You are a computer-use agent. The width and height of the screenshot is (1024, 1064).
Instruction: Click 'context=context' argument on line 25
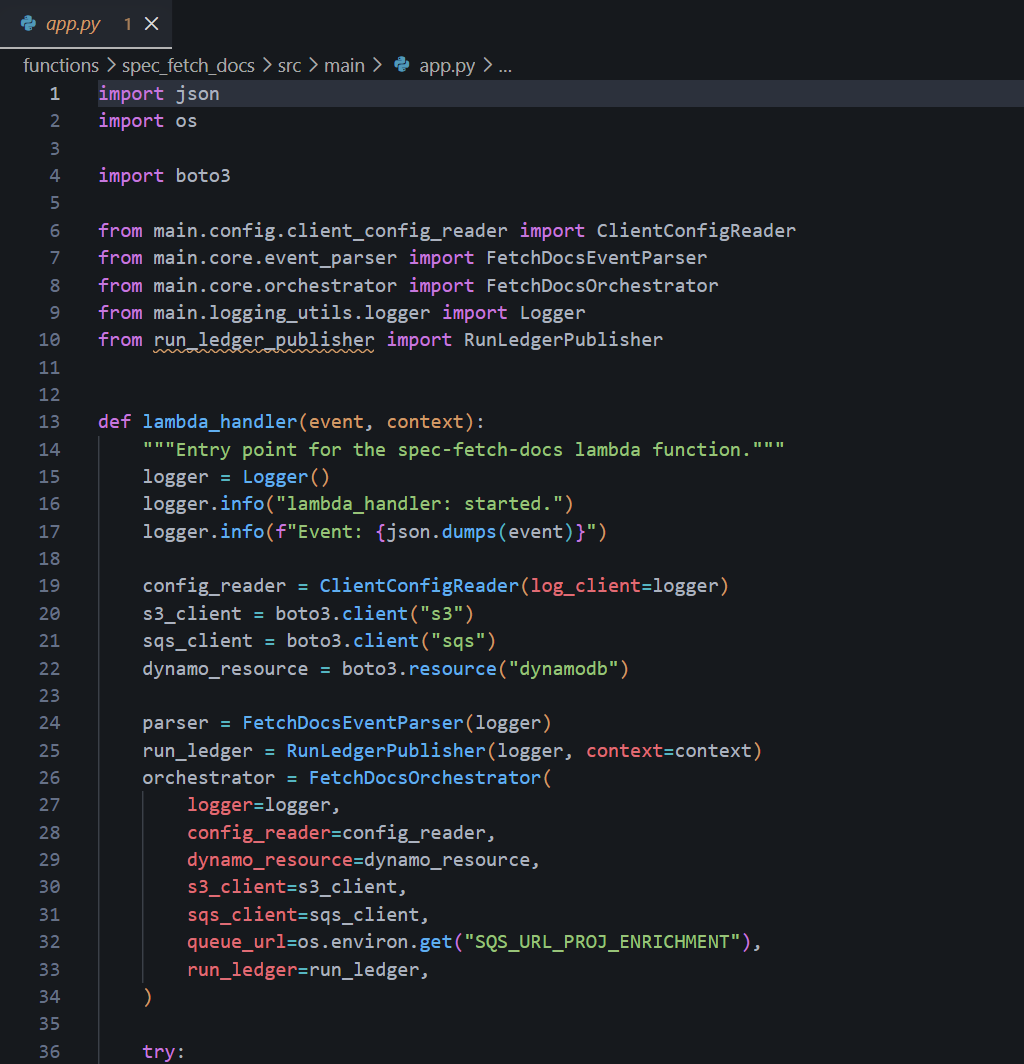pyautogui.click(x=668, y=751)
